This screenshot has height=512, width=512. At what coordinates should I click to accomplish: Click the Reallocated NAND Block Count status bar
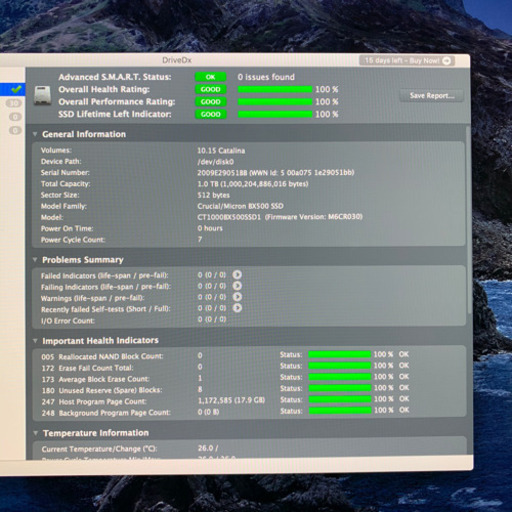(339, 354)
